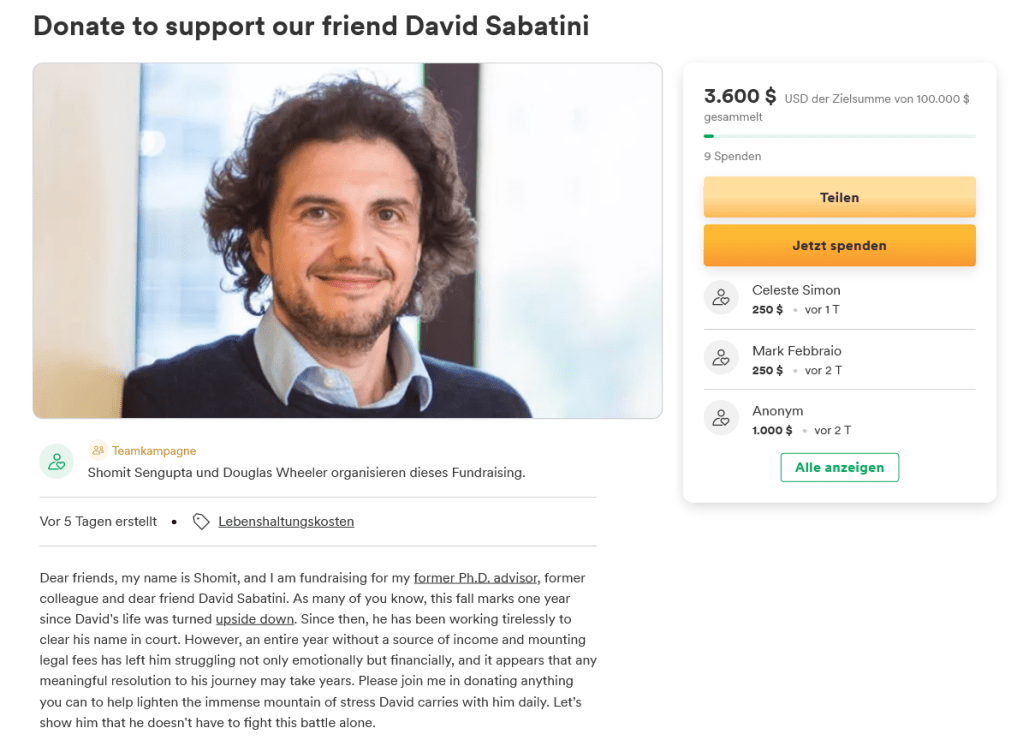Click Celeste Simon's donor avatar icon
Image resolution: width=1023 pixels, height=740 pixels.
point(721,298)
